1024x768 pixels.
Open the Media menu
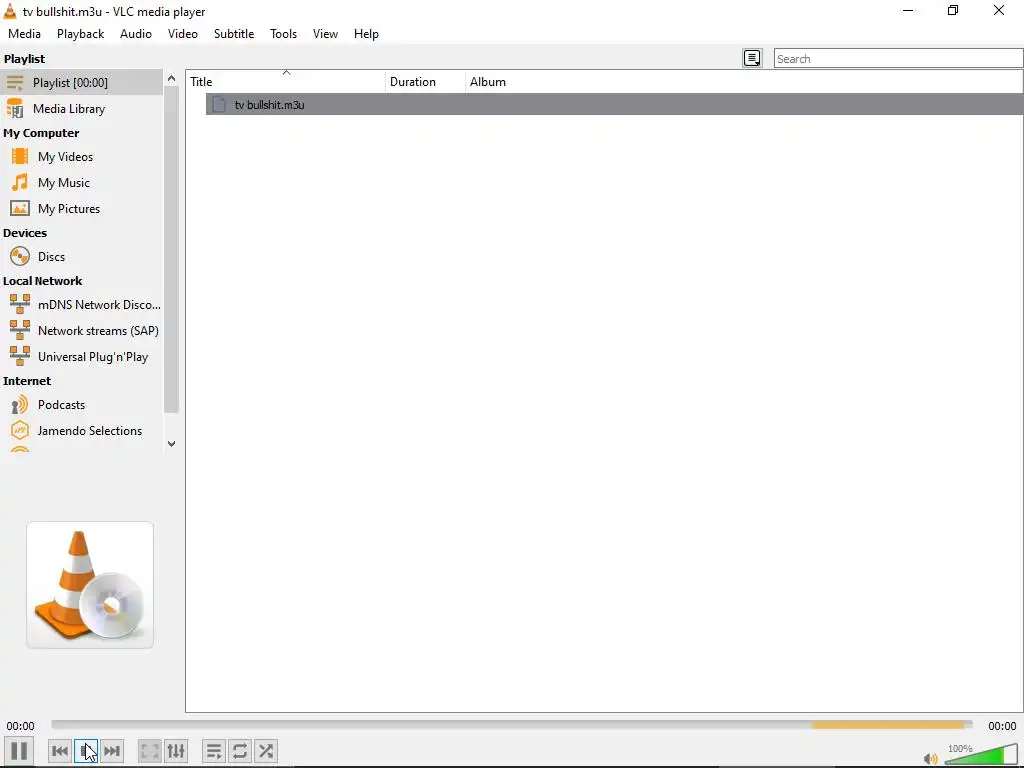coord(24,34)
